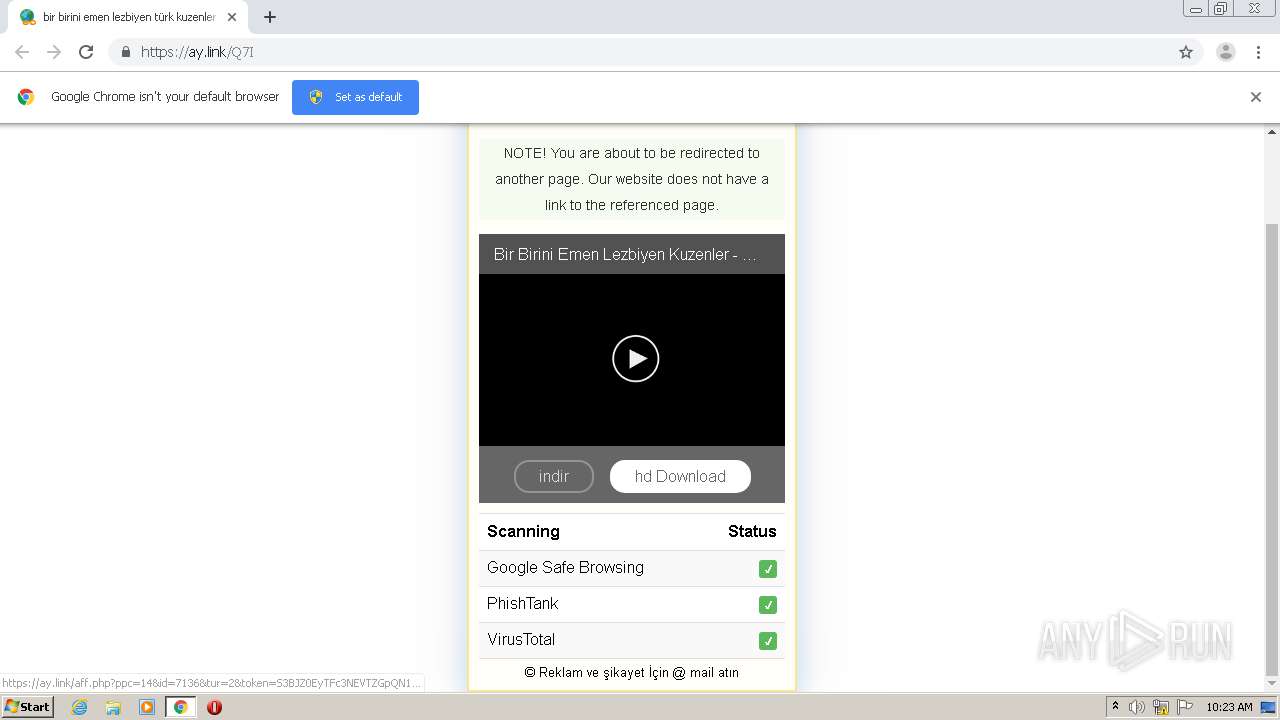
Task: Click the 'Status' column header
Action: point(752,532)
